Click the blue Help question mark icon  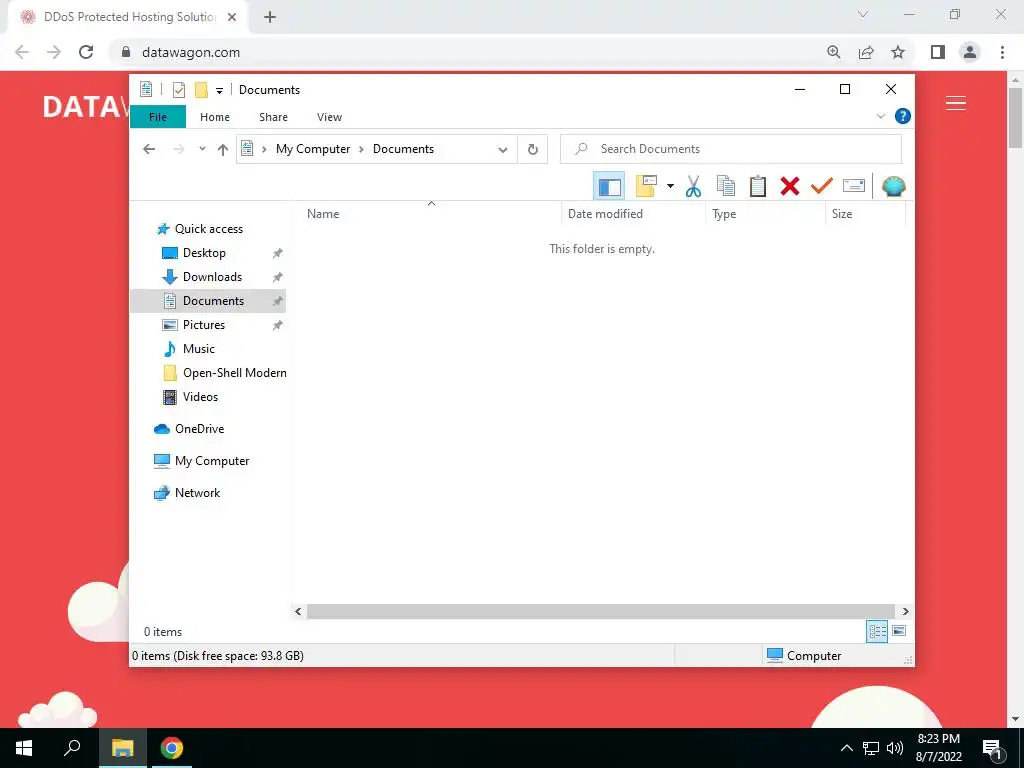point(903,116)
